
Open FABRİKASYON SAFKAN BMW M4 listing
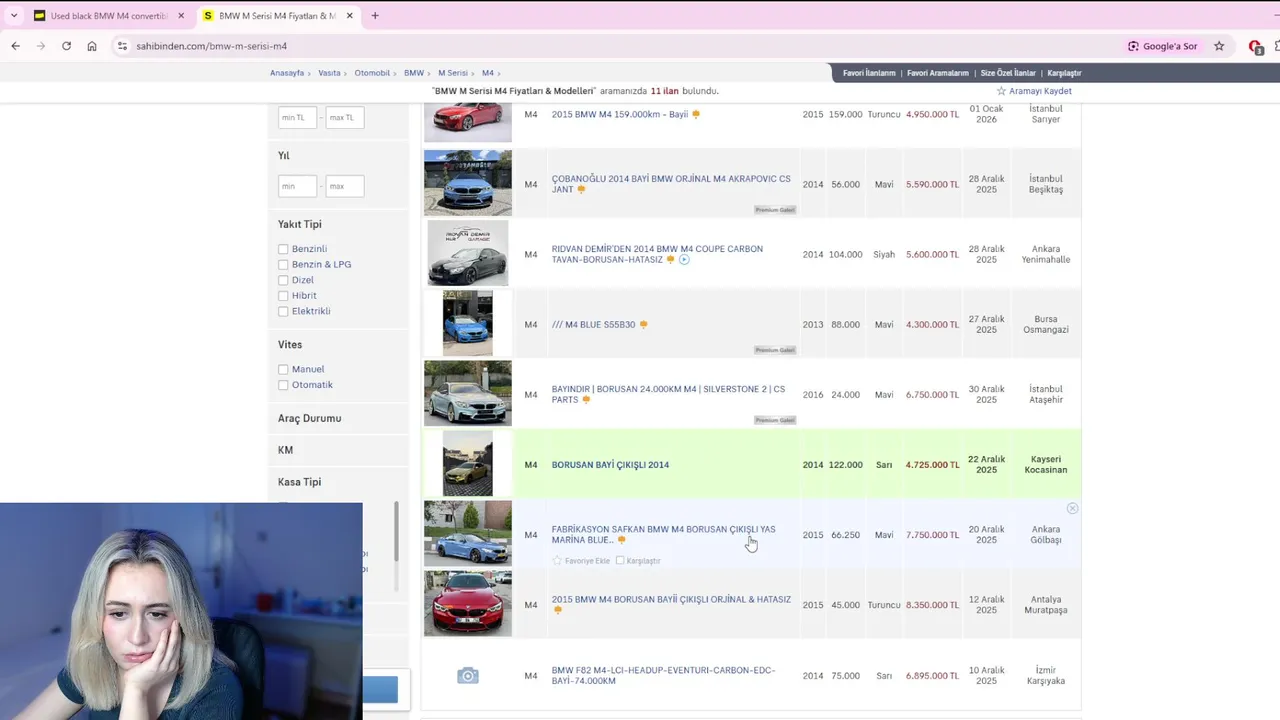(663, 534)
